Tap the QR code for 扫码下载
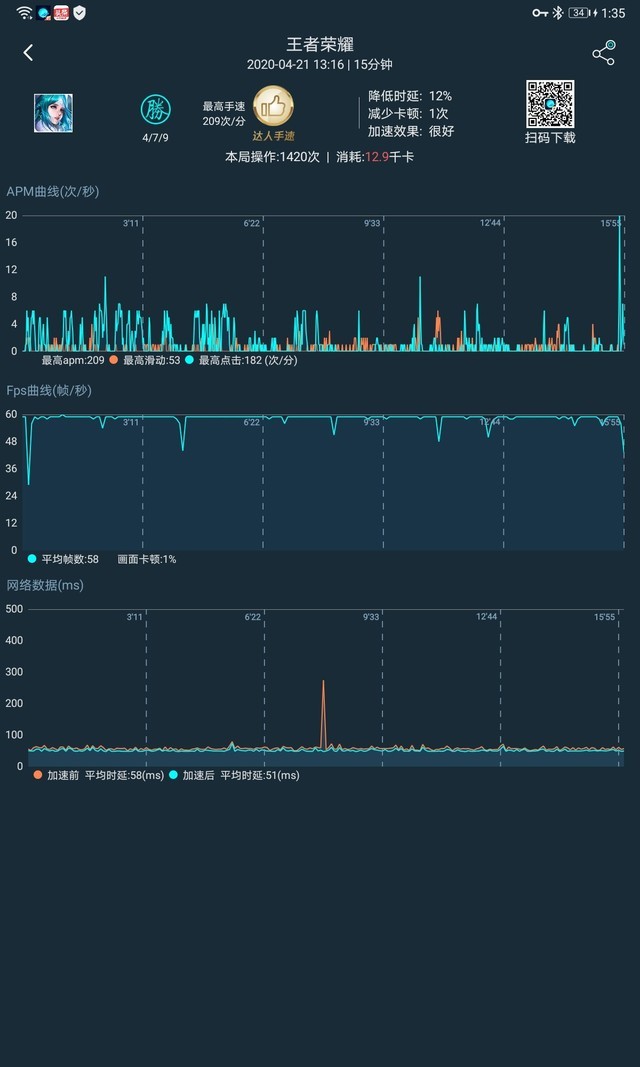640x1067 pixels. pos(550,104)
